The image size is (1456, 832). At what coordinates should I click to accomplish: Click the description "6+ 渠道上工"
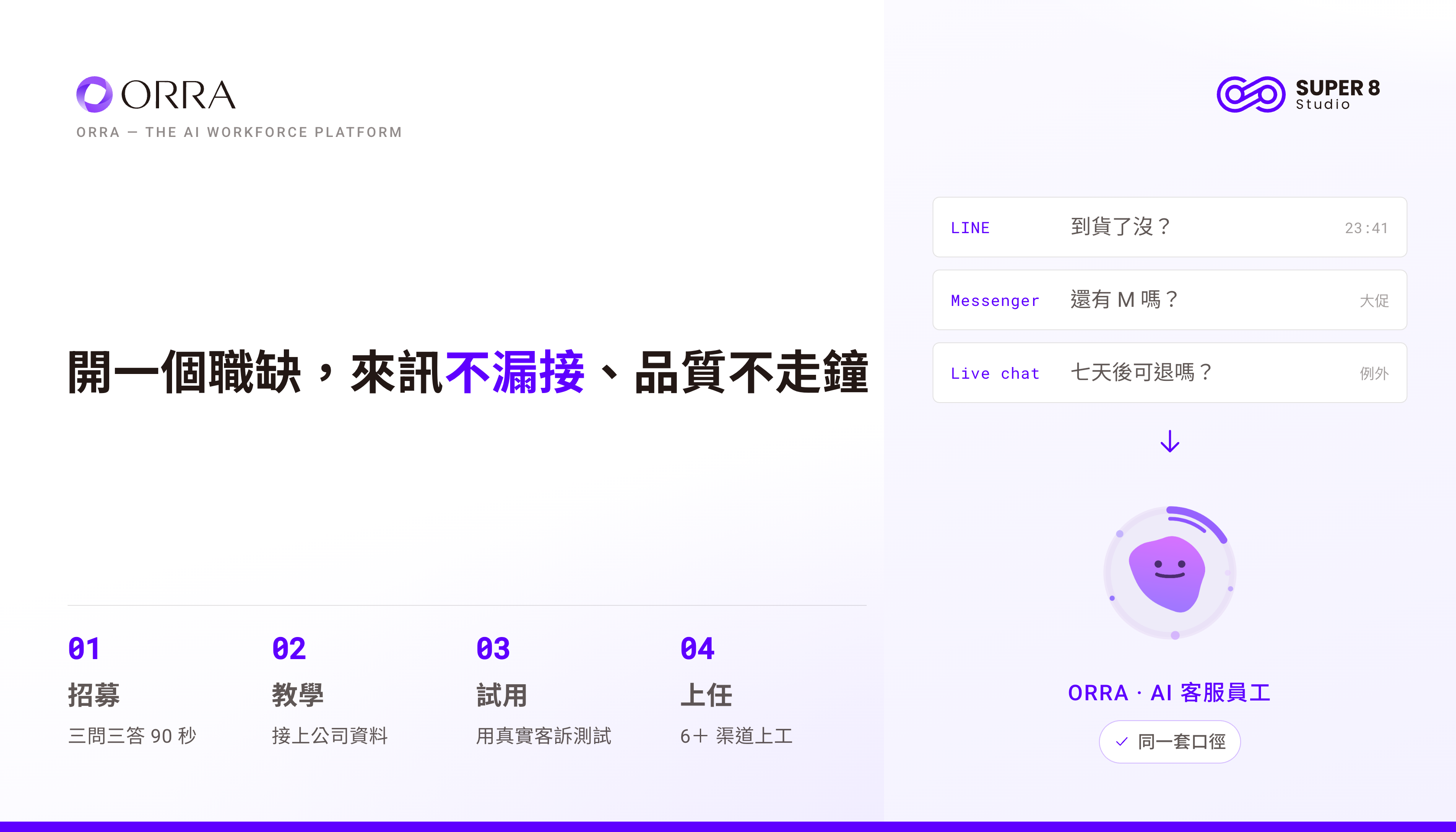point(736,735)
